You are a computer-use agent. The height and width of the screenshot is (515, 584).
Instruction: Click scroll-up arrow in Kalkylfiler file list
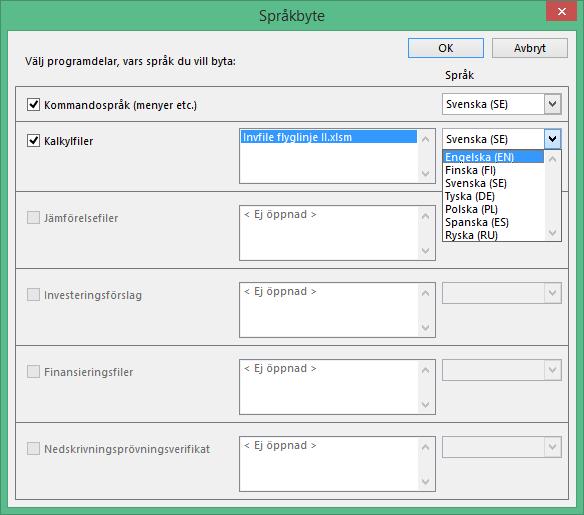tap(425, 139)
